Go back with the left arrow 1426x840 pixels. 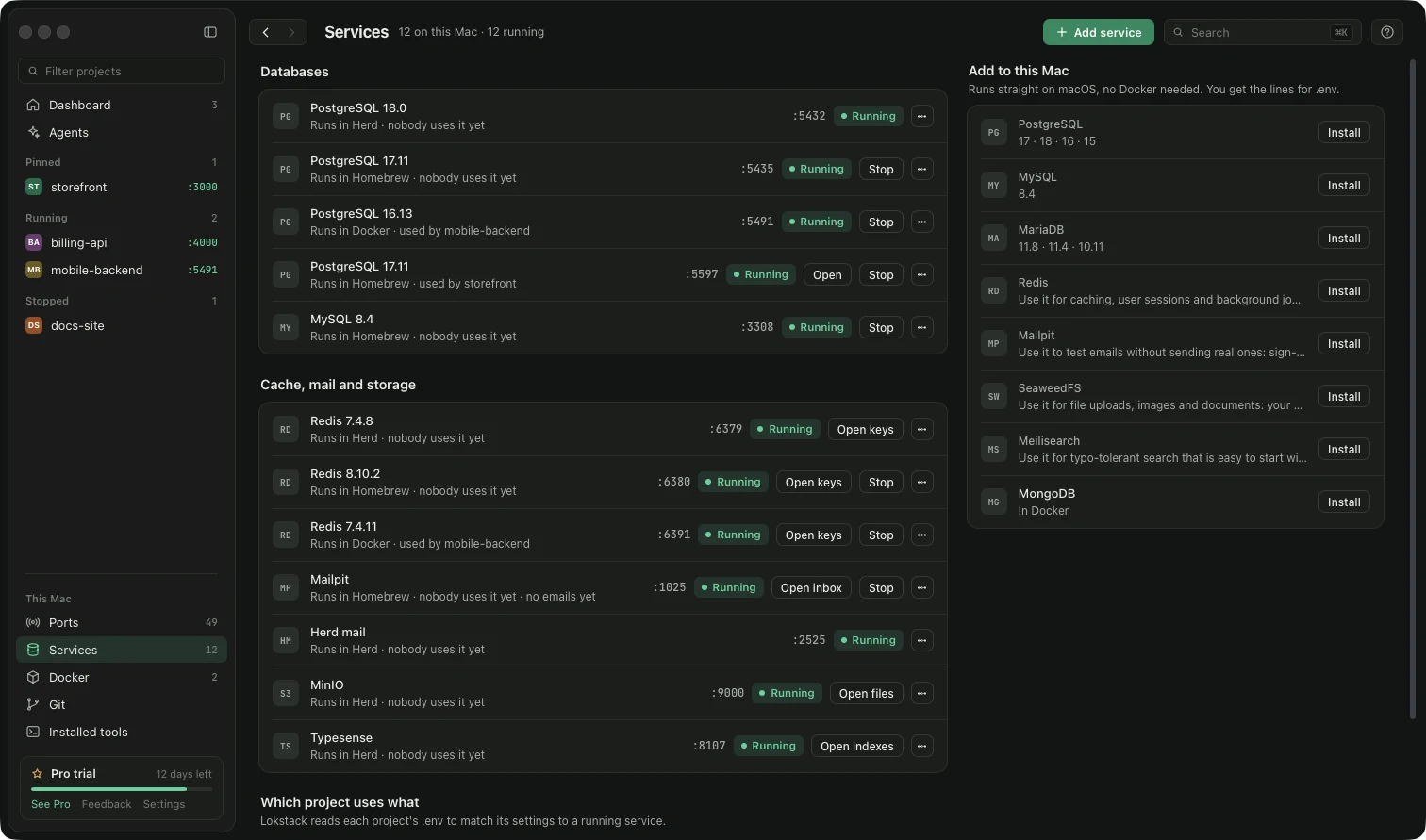point(266,32)
